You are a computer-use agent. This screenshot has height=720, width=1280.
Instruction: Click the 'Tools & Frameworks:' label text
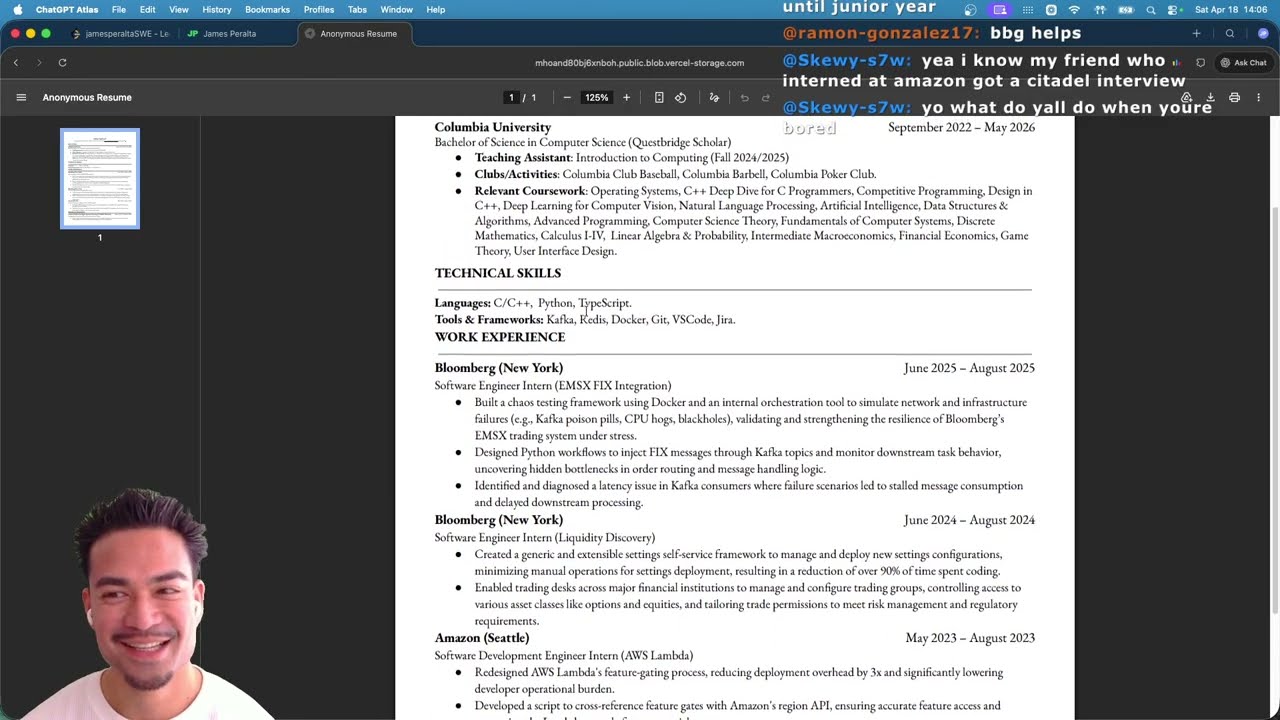(x=489, y=320)
